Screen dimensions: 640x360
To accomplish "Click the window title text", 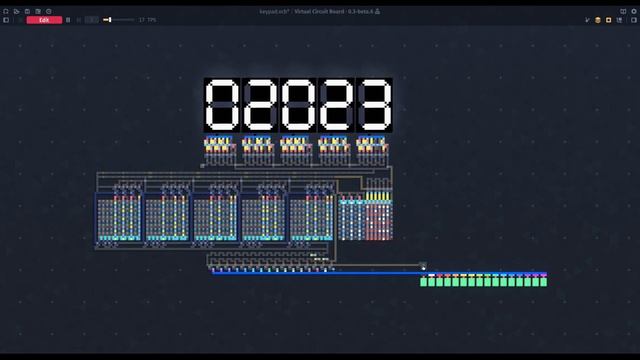I will 316,11.
